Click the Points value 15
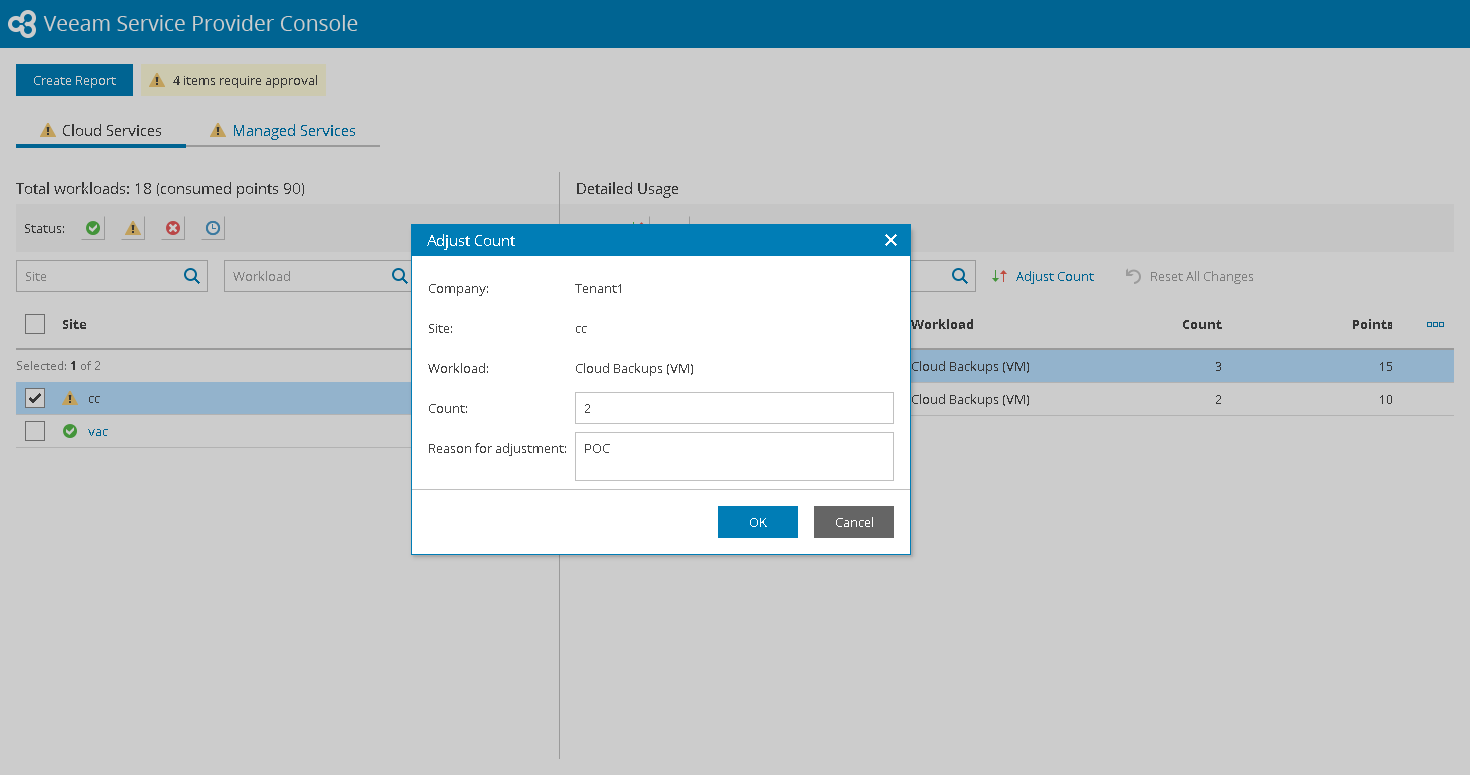Screen dimensions: 1470x775 click(1385, 366)
